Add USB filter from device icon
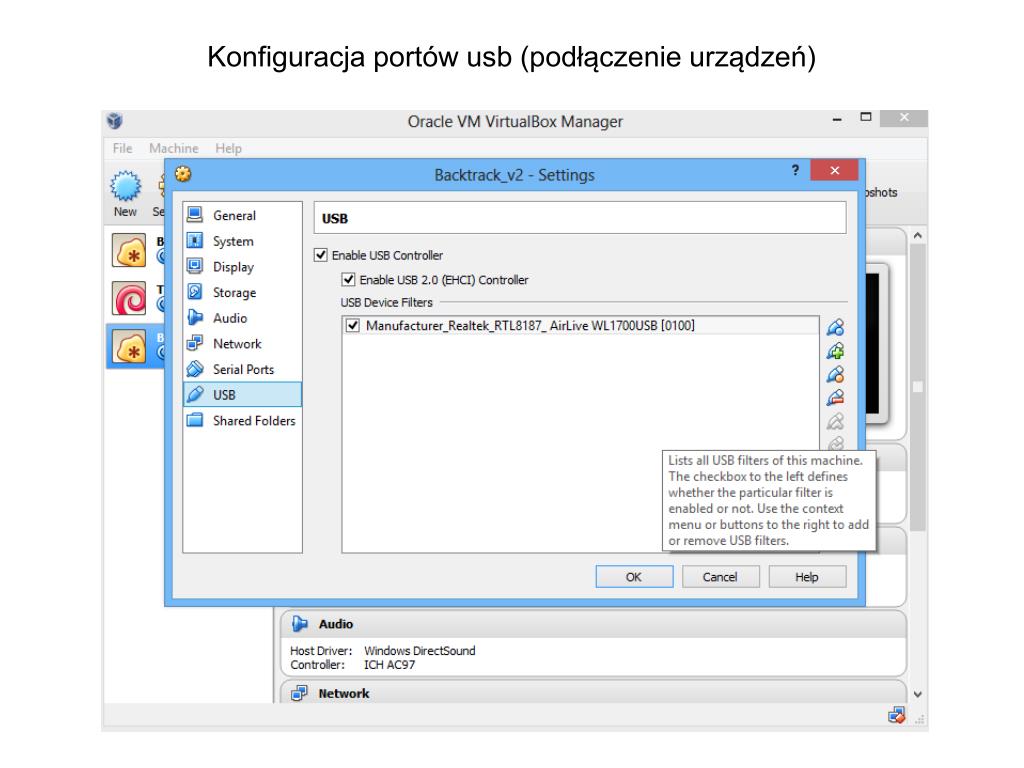Screen dimensions: 1024x768 click(x=835, y=351)
